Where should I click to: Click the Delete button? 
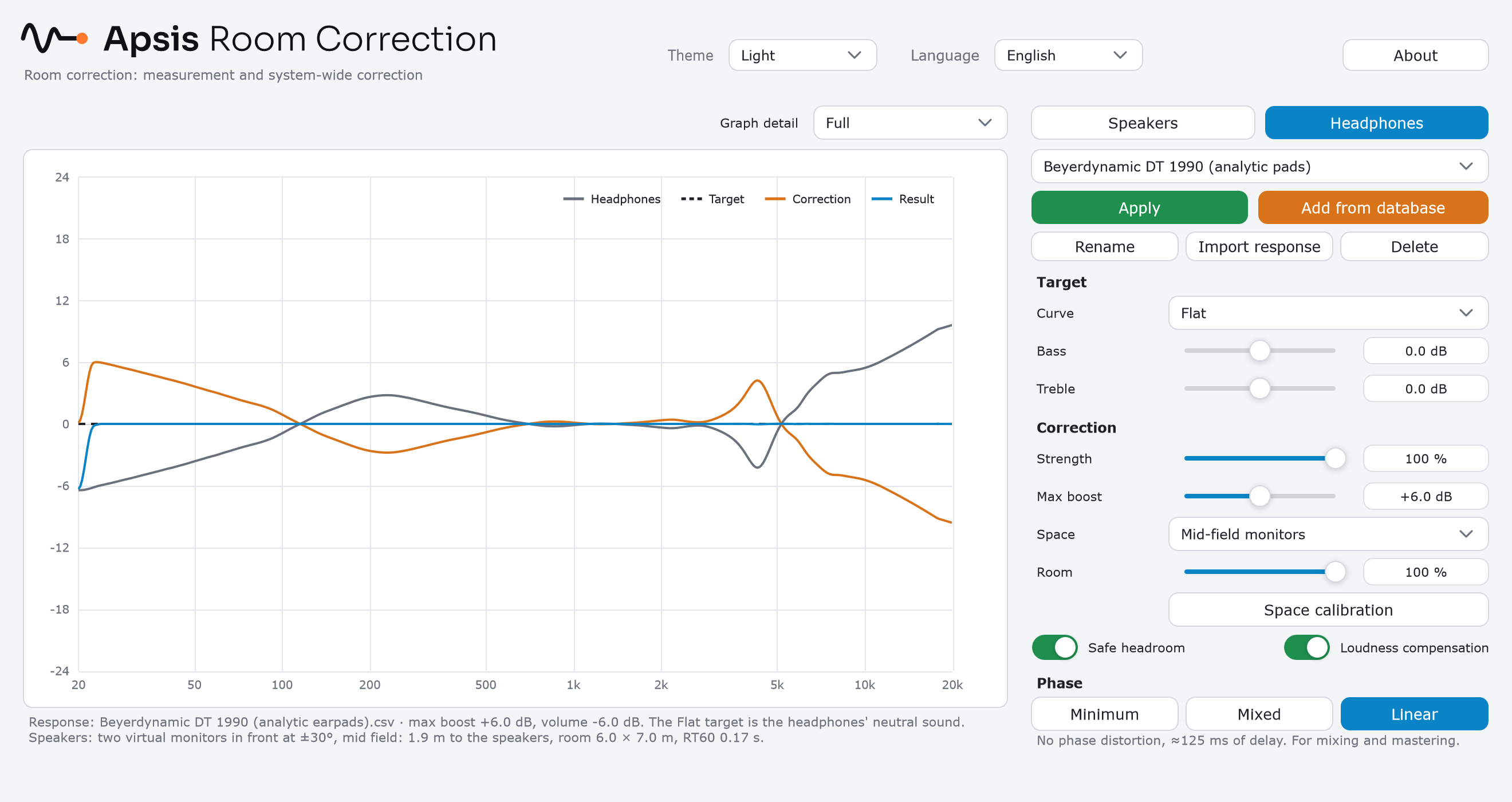1415,246
